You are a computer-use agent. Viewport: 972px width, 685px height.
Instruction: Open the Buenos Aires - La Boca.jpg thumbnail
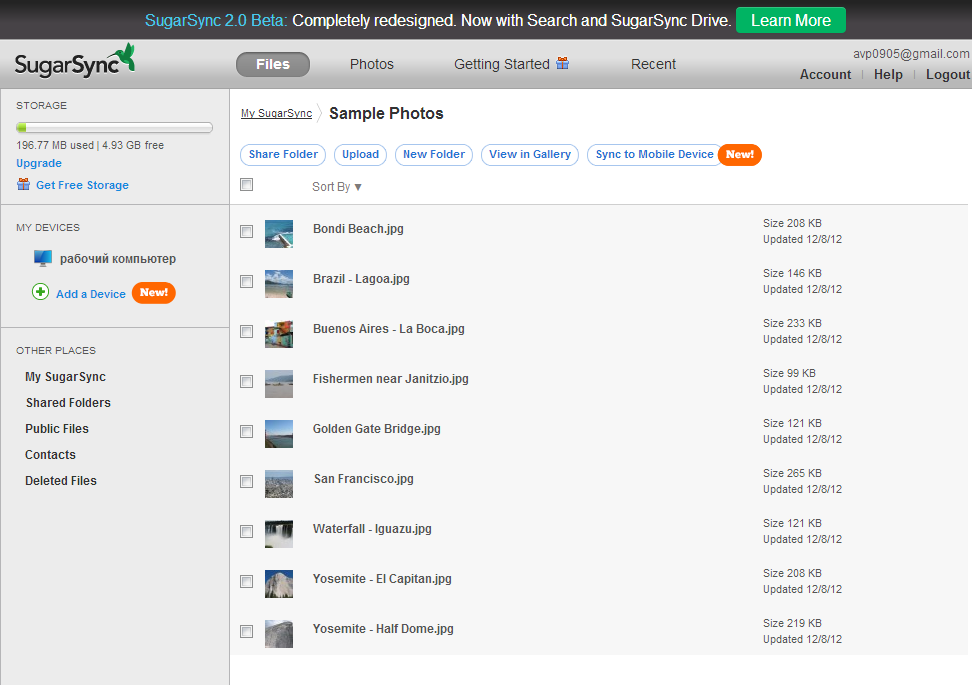point(279,334)
